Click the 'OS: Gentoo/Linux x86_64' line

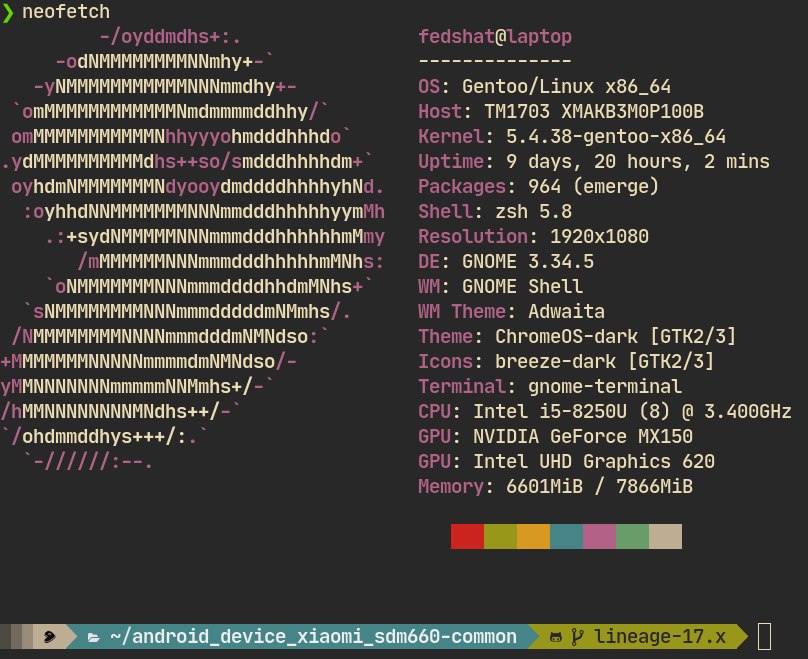tap(544, 87)
